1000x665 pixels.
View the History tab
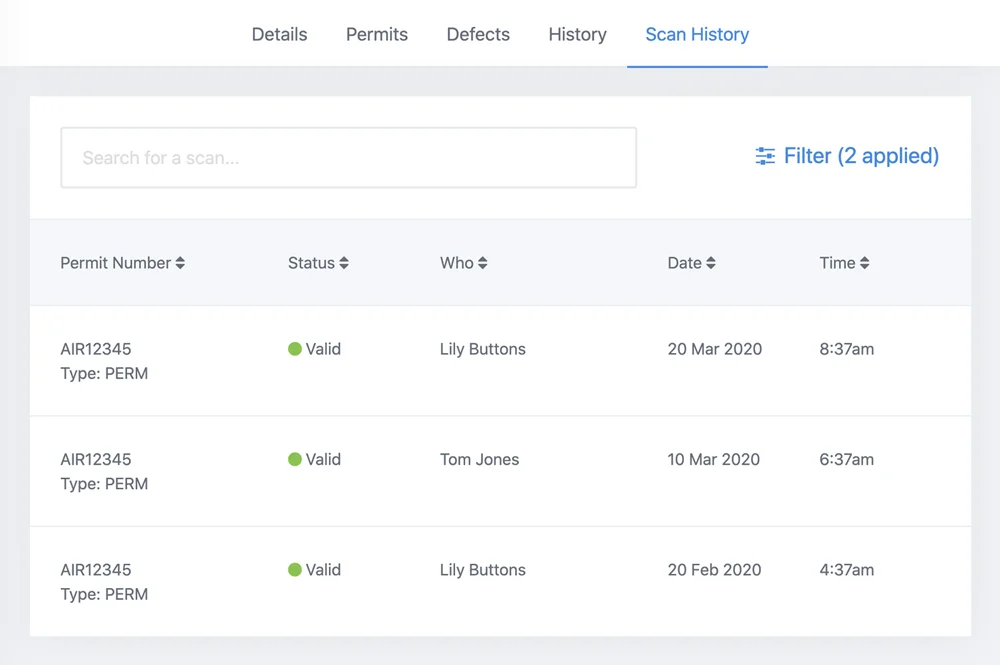577,34
